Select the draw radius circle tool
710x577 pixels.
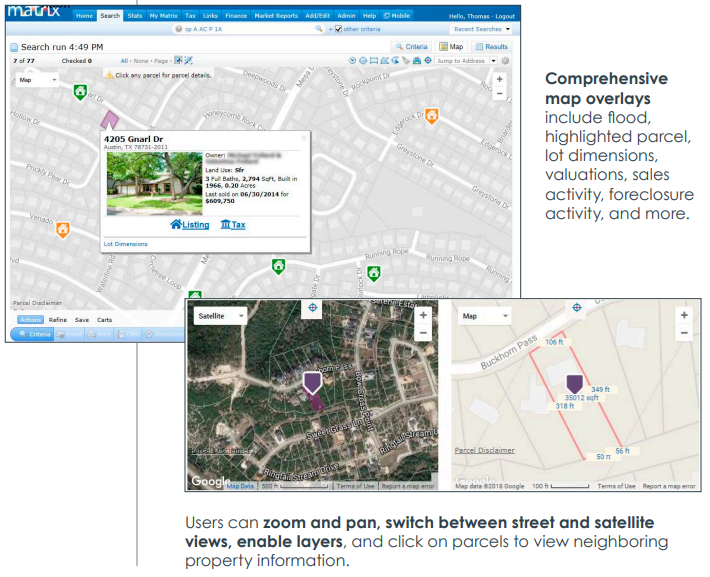coord(363,61)
